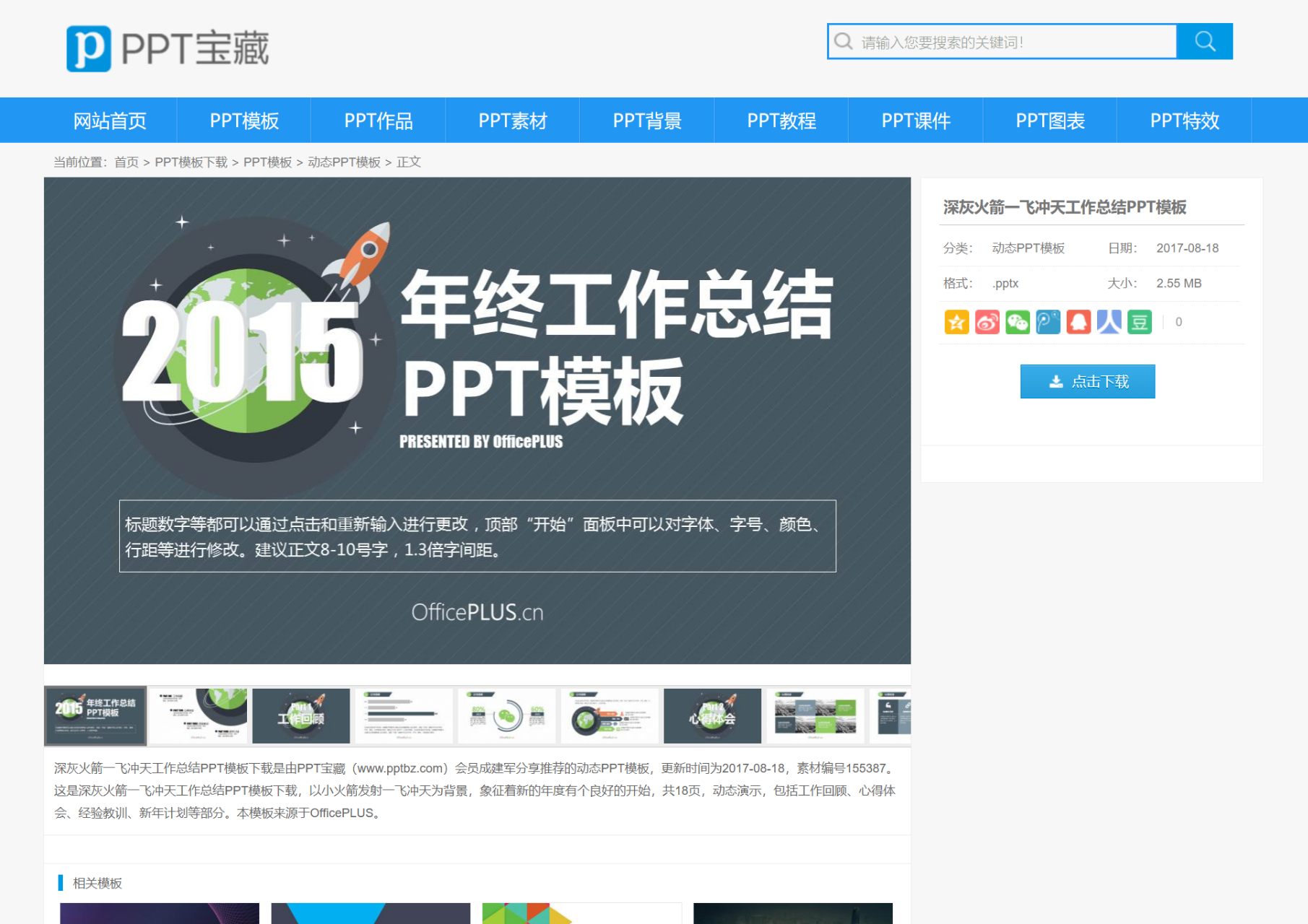Click the blue search magnifier button

coord(1205,42)
